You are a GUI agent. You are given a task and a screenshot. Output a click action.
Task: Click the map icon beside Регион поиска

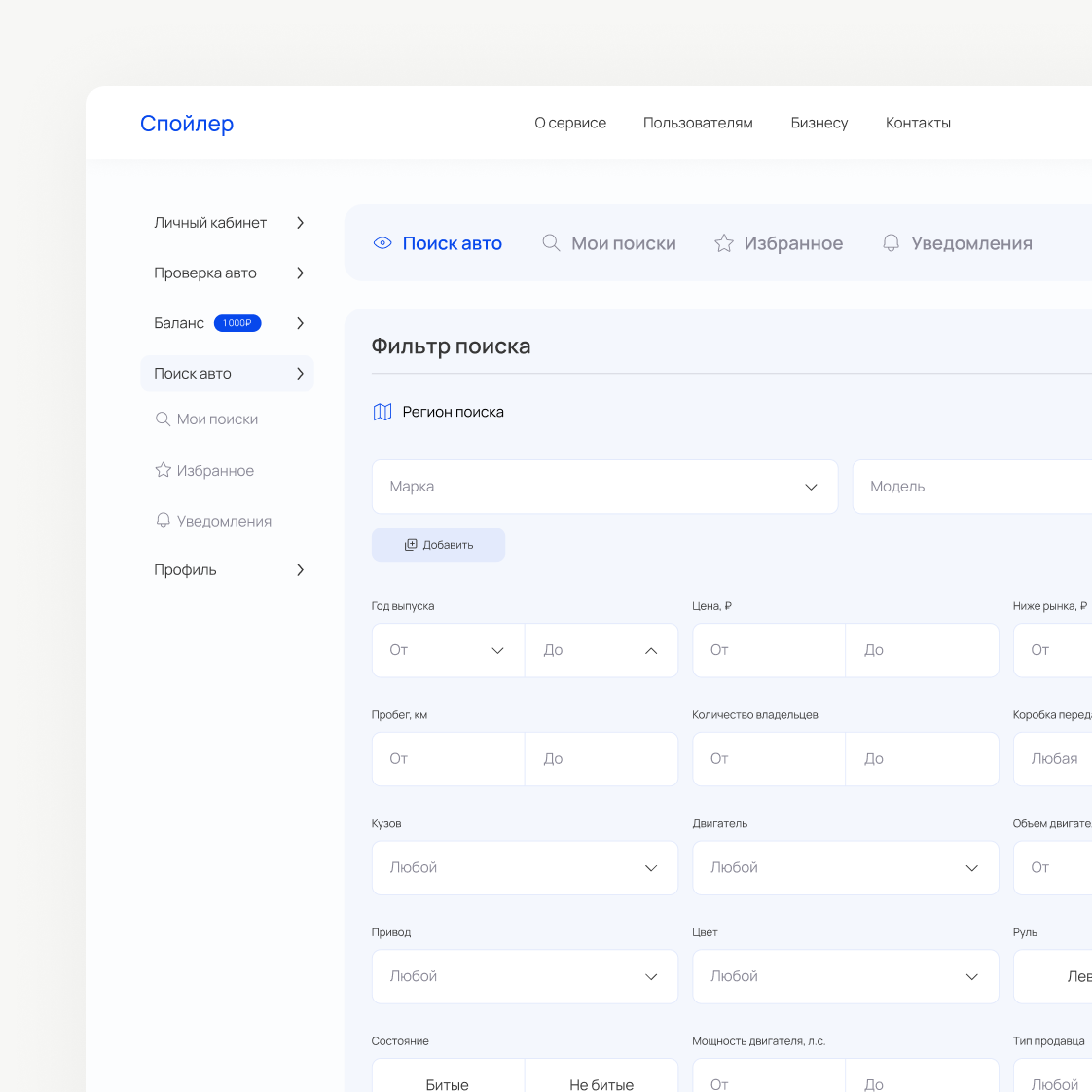click(382, 412)
